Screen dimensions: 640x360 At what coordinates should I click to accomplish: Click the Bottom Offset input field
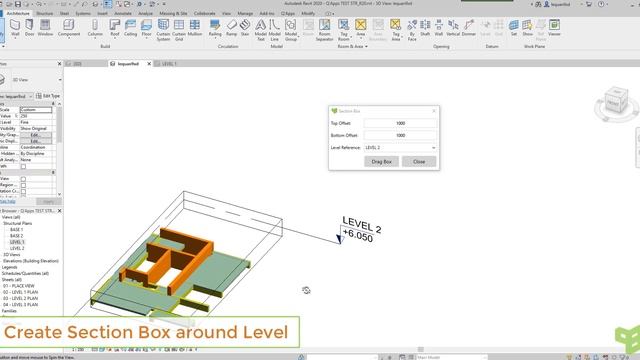coord(400,135)
